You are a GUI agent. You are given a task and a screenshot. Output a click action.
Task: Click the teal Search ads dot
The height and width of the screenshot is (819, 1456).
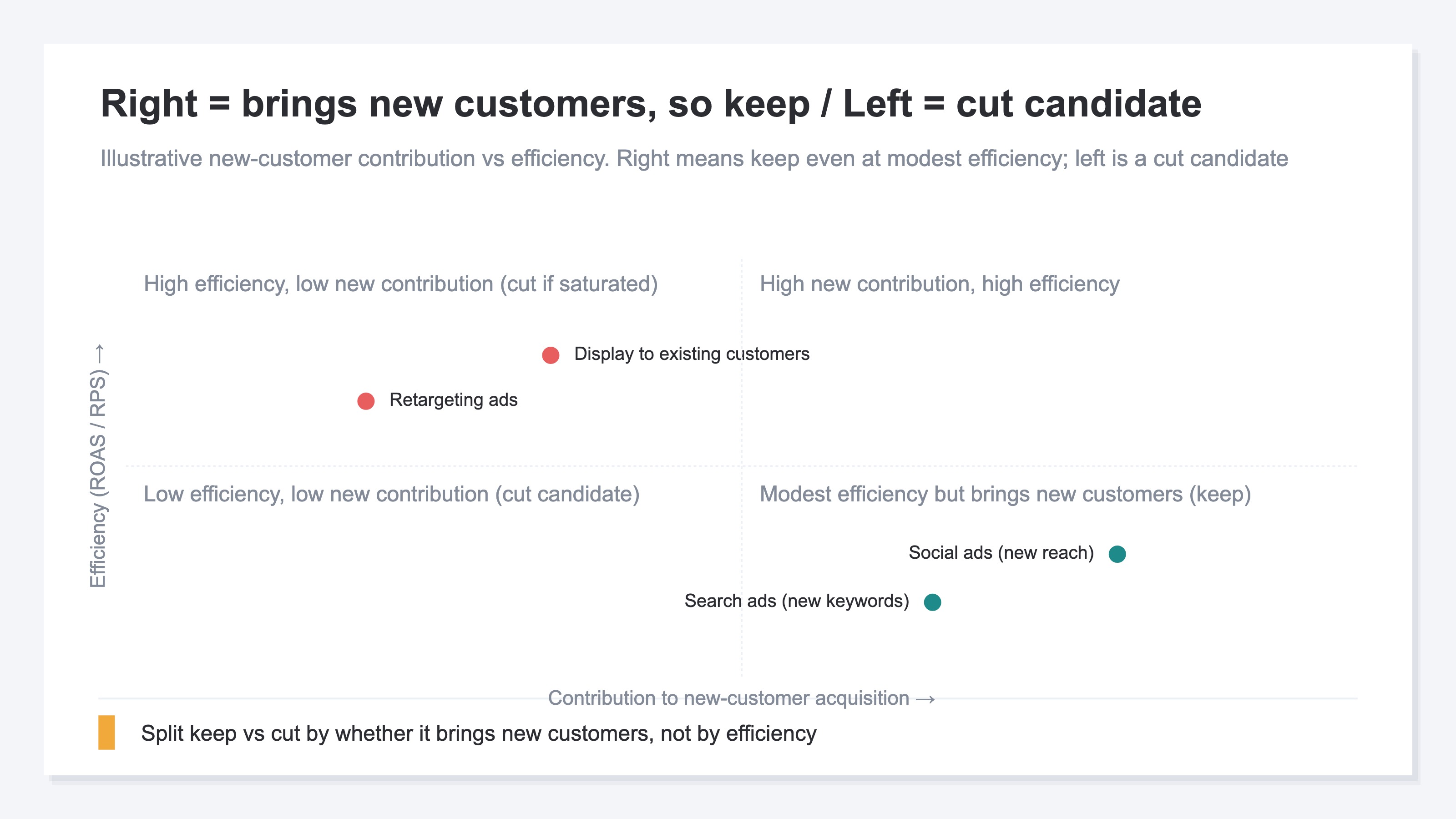[x=932, y=602]
